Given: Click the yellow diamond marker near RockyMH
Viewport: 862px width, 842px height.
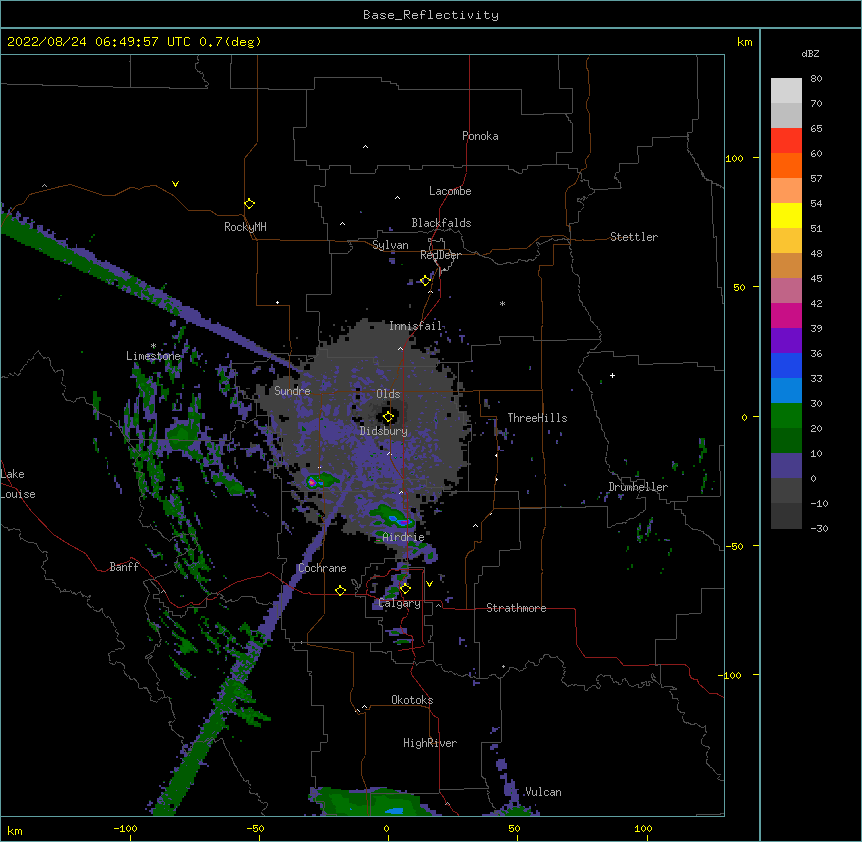Looking at the screenshot, I should 249,204.
